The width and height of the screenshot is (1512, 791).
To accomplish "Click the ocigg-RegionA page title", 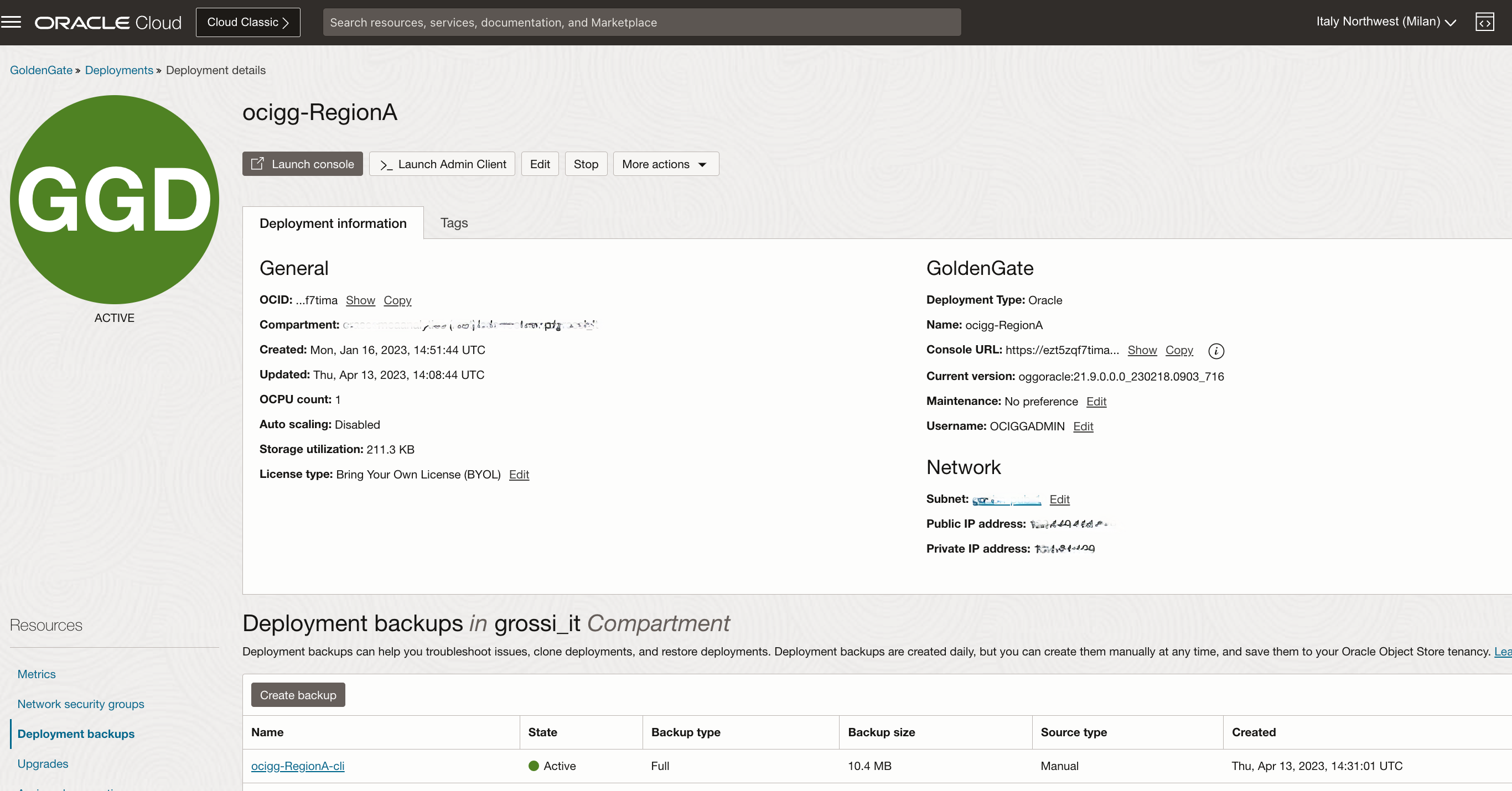I will pos(320,112).
